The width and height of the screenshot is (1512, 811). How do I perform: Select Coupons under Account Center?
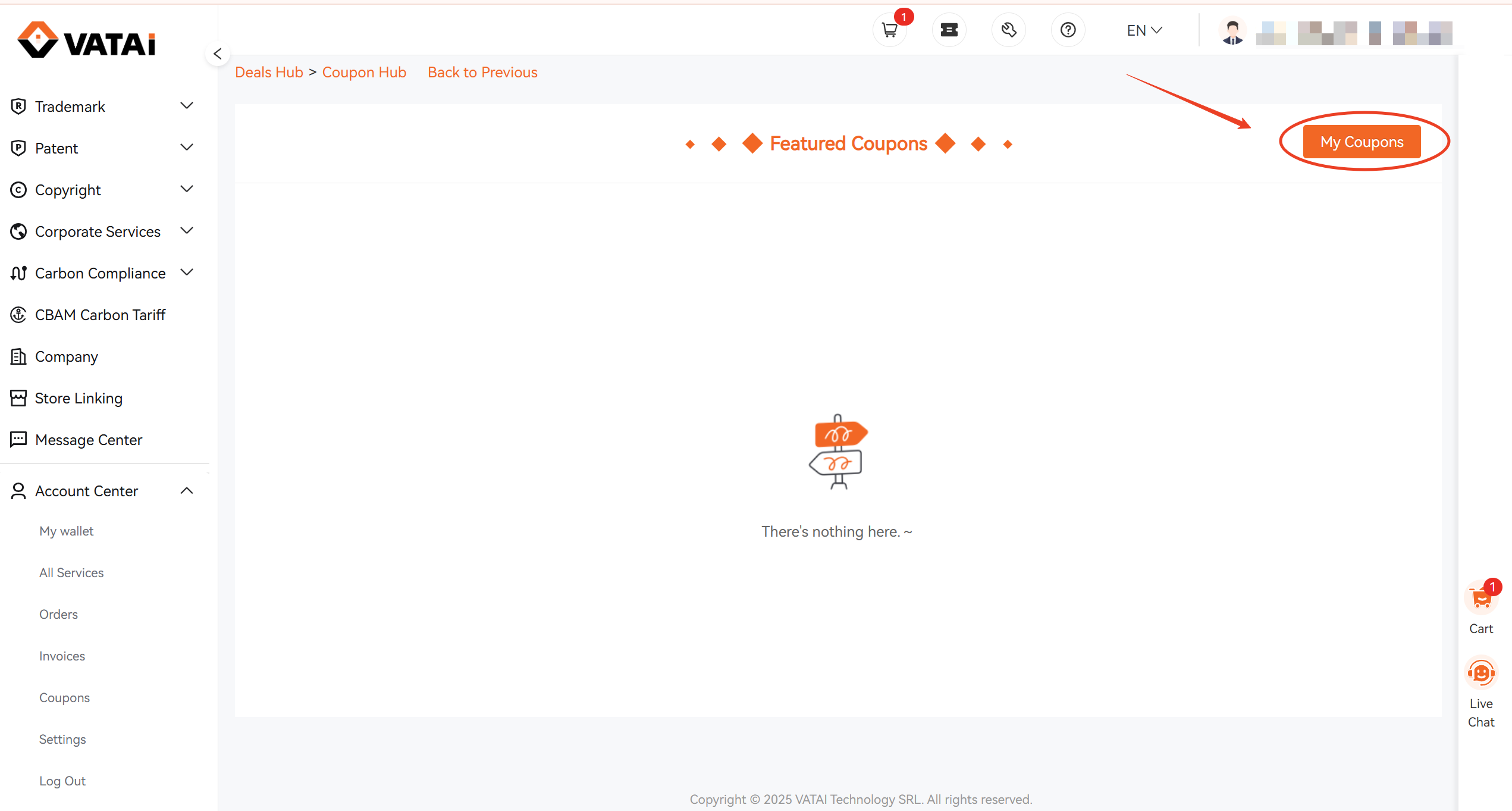64,697
